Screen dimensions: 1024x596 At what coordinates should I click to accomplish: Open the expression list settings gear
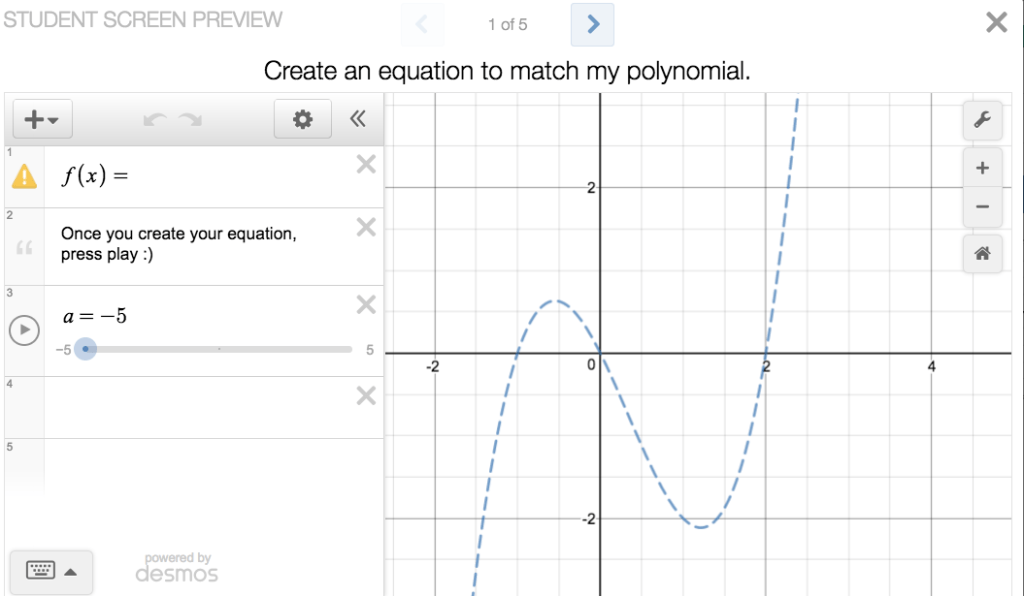pyautogui.click(x=302, y=119)
